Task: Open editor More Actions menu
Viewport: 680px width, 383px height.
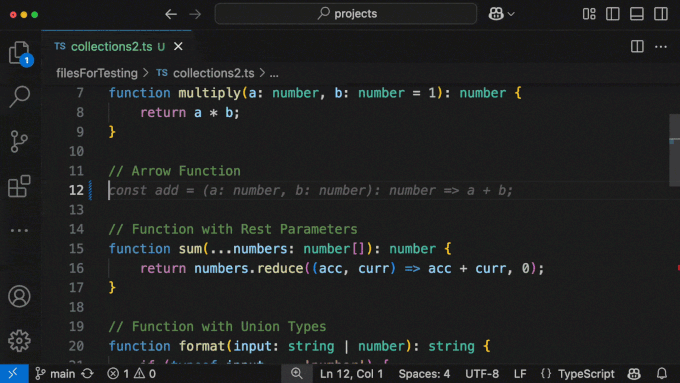Action: point(661,46)
